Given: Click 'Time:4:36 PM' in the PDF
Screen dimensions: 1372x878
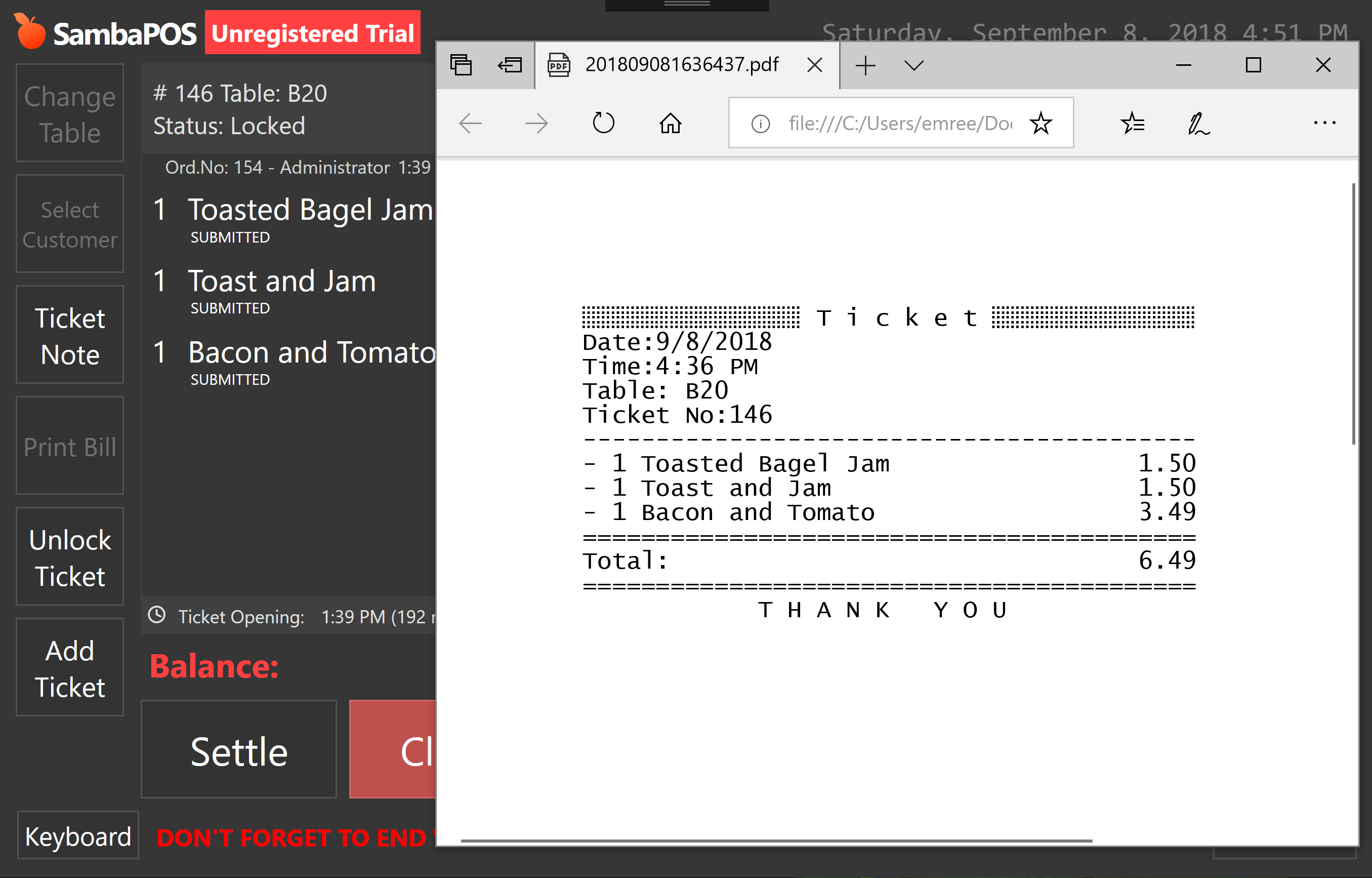Looking at the screenshot, I should click(670, 366).
